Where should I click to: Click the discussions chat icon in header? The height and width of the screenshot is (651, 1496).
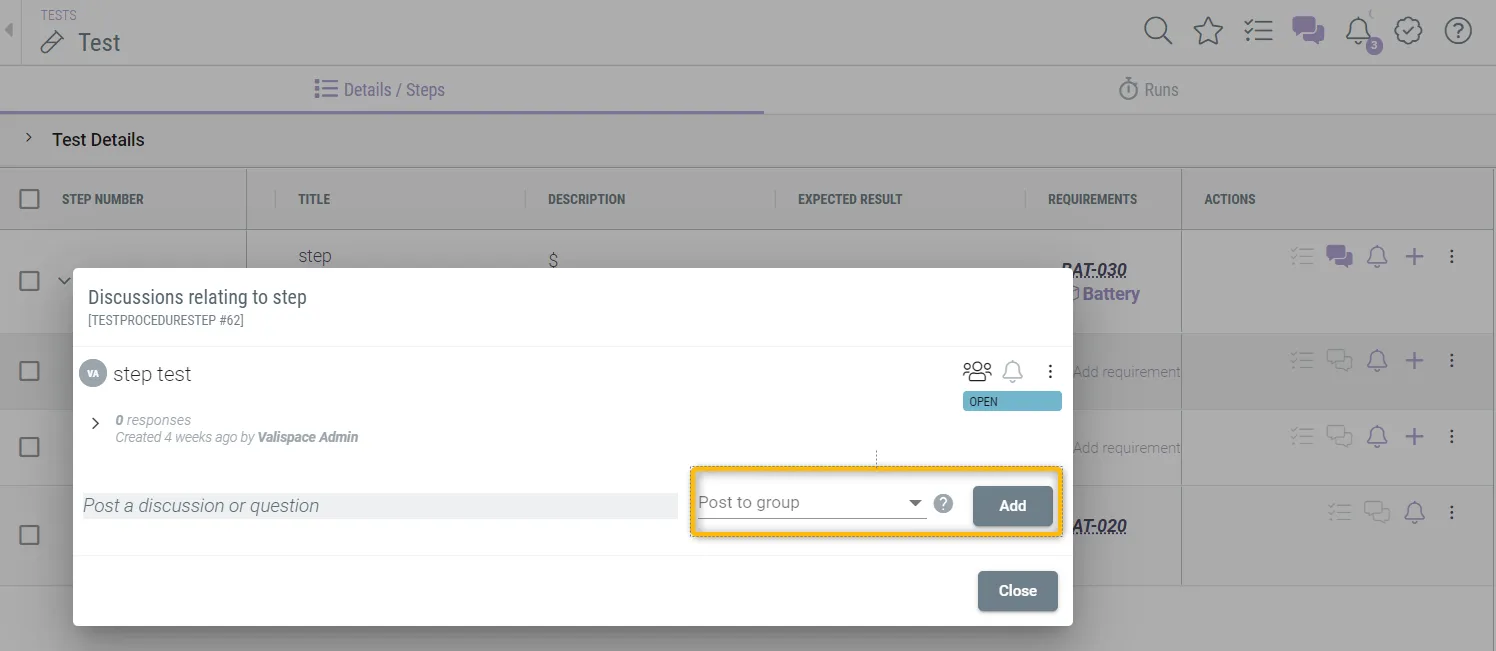pos(1308,31)
